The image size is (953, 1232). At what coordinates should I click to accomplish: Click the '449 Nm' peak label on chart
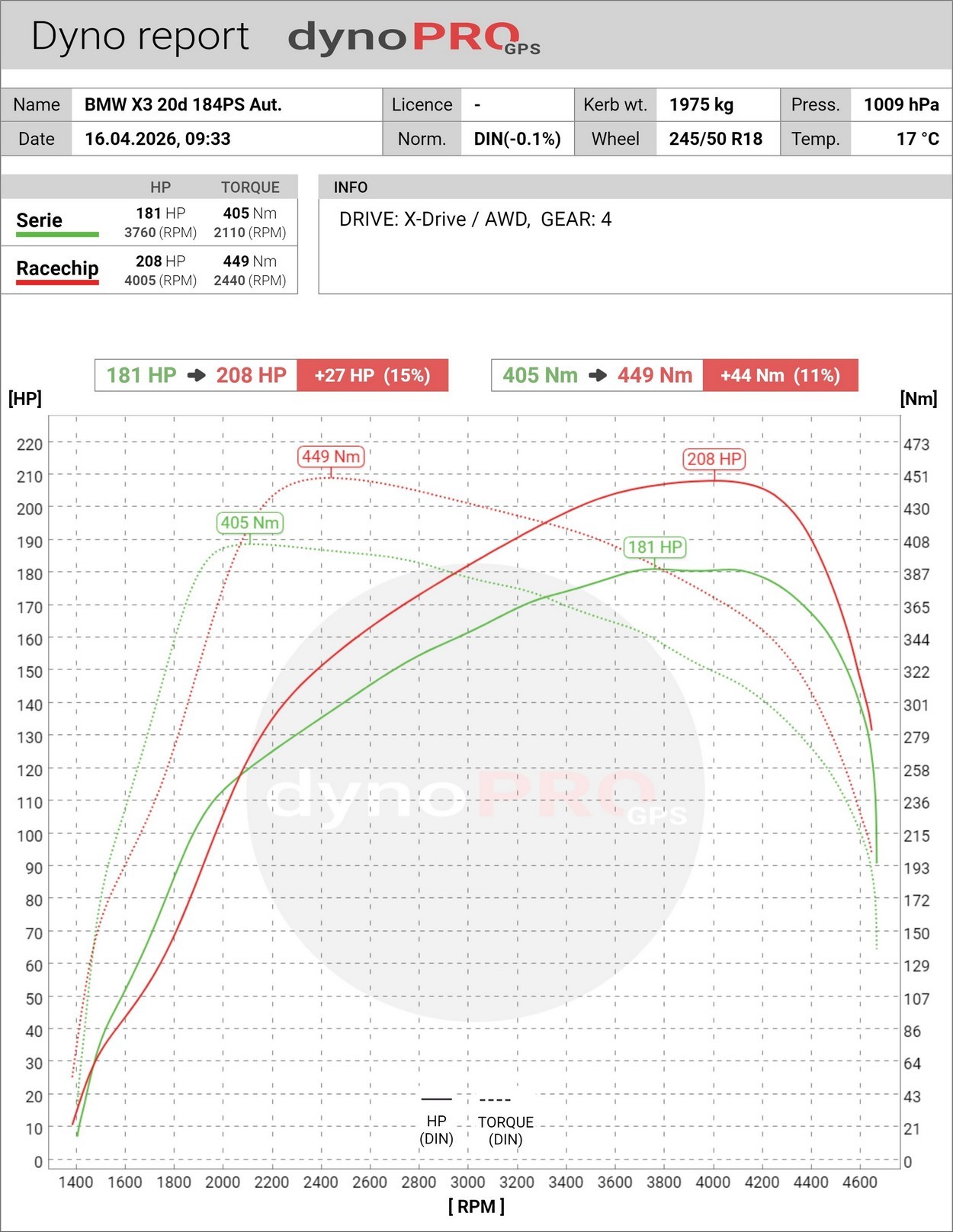pyautogui.click(x=331, y=457)
